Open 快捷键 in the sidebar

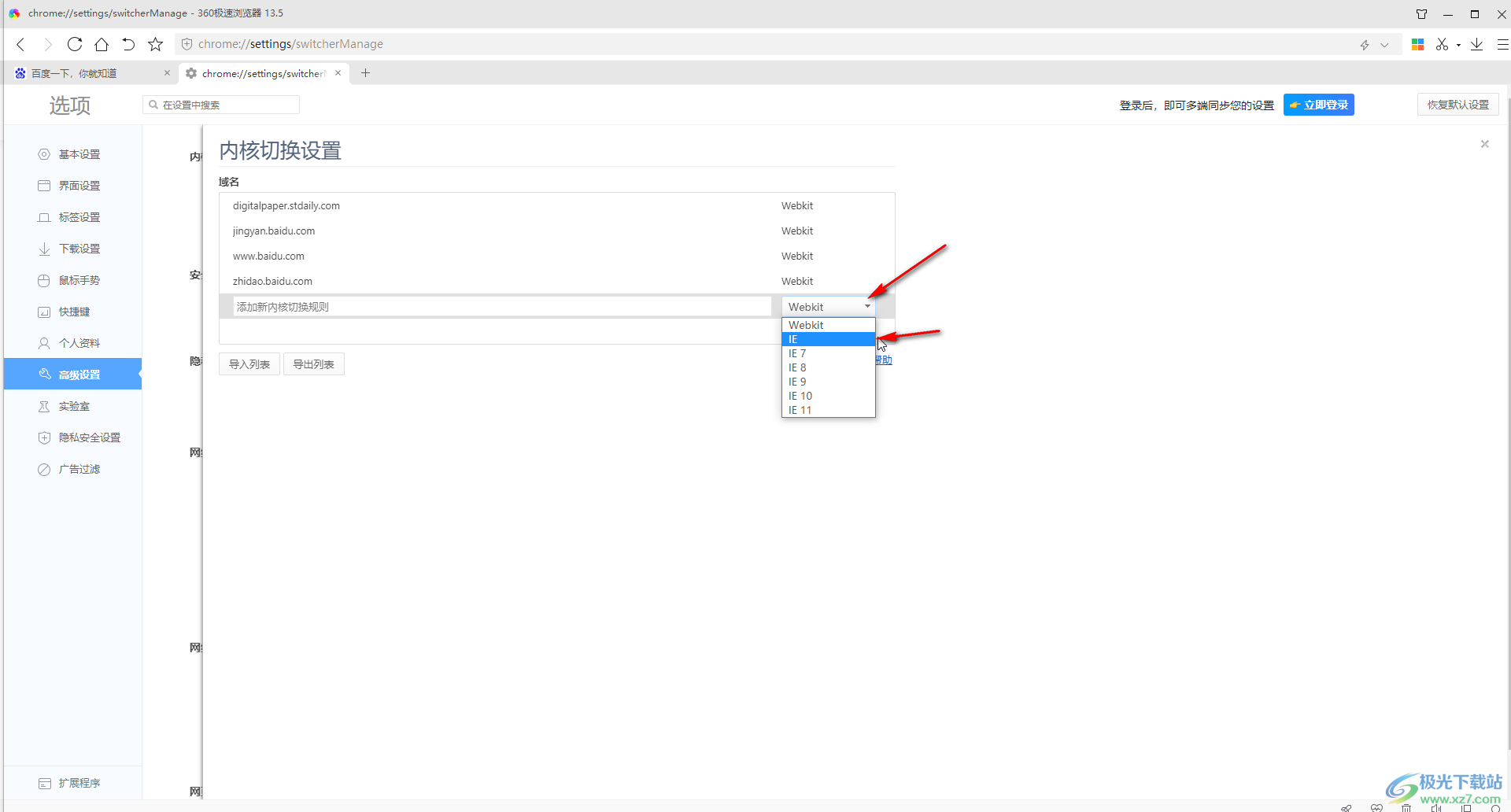pyautogui.click(x=72, y=312)
